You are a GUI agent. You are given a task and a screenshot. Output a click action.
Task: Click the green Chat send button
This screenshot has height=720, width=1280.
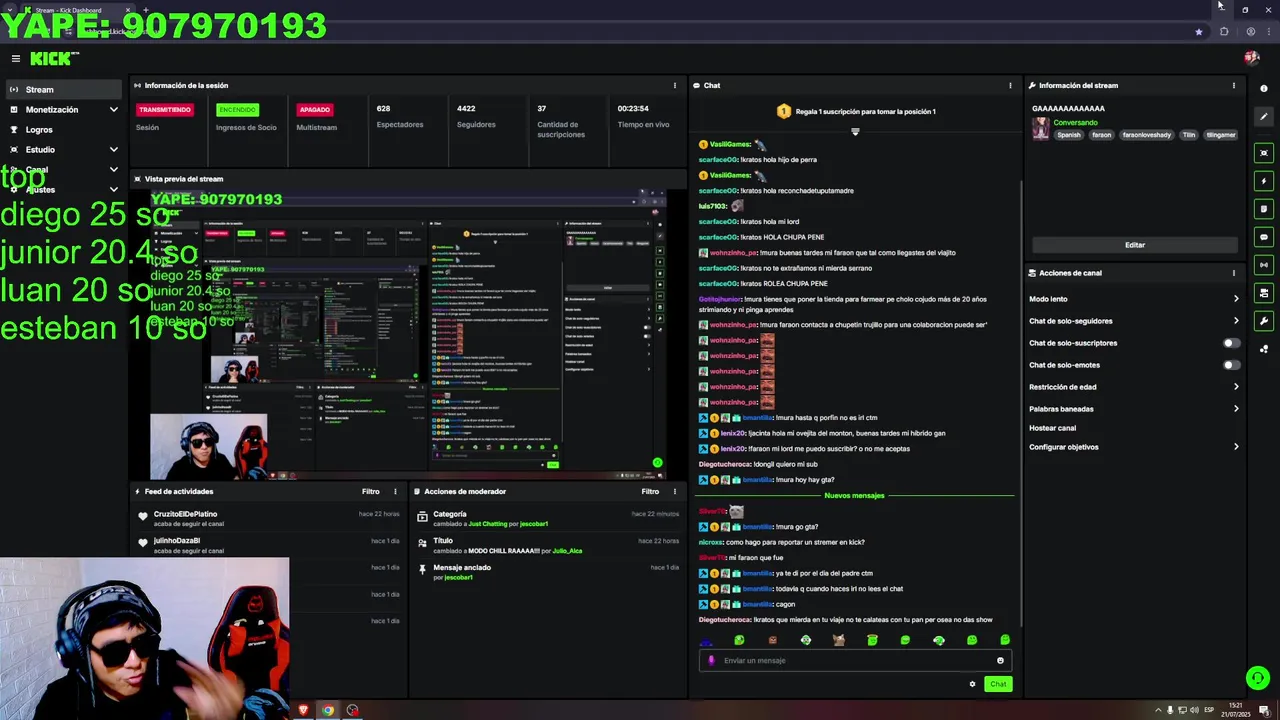pos(998,684)
